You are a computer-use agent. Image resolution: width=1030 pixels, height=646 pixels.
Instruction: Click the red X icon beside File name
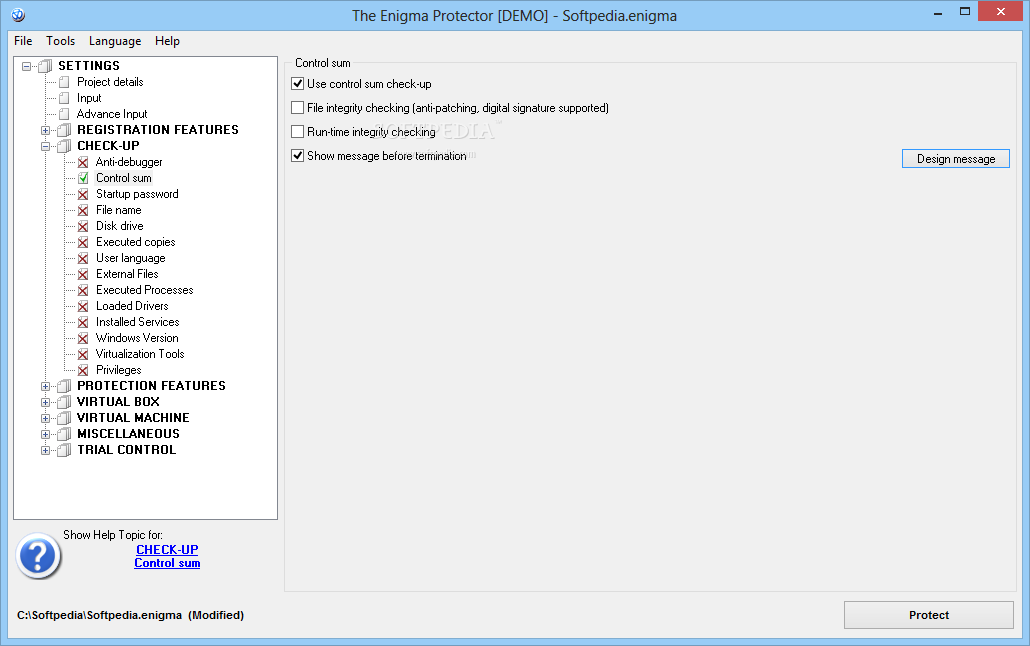[x=83, y=210]
